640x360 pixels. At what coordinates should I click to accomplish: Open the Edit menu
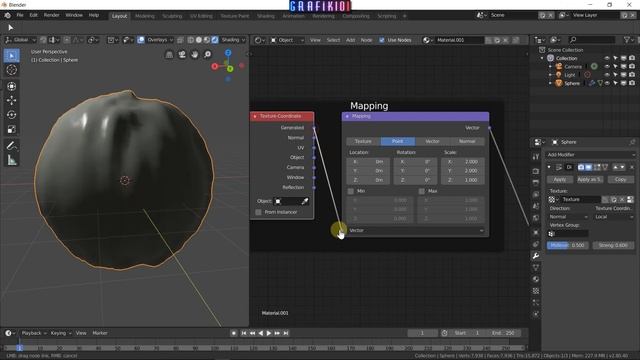click(33, 15)
